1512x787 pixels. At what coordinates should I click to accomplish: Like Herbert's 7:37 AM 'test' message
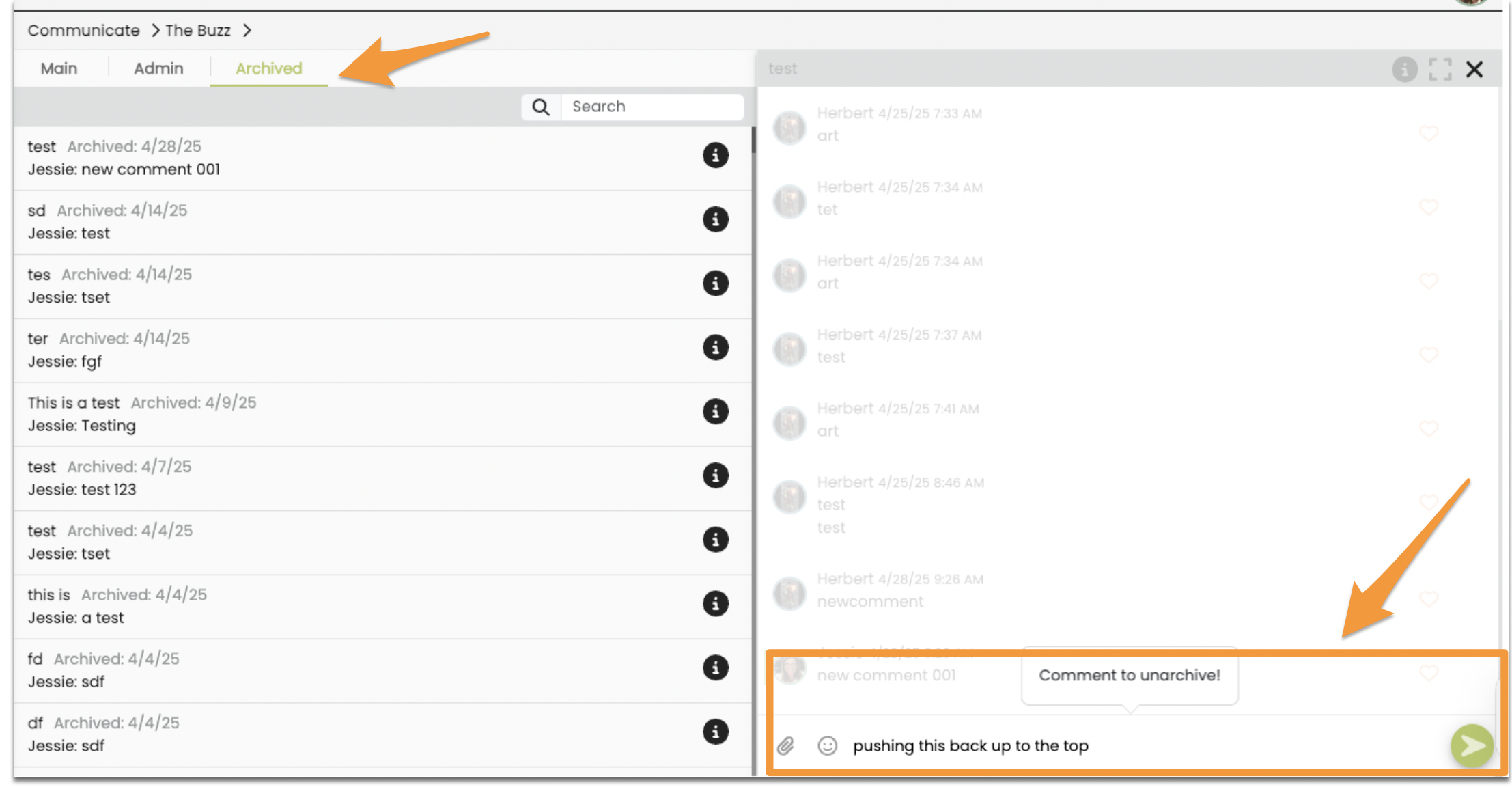pyautogui.click(x=1428, y=355)
